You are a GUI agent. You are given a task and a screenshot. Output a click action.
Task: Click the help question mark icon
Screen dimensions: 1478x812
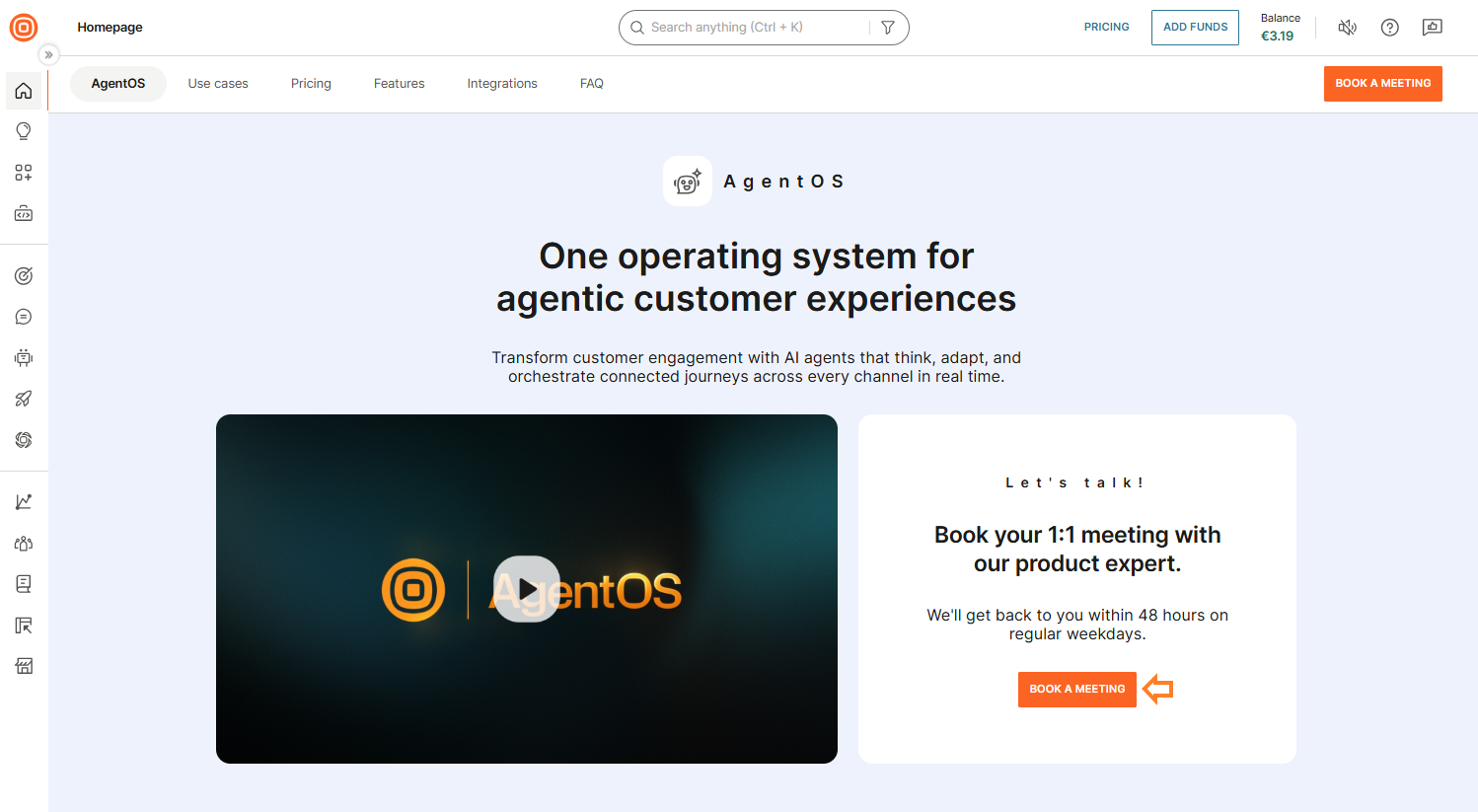1390,27
